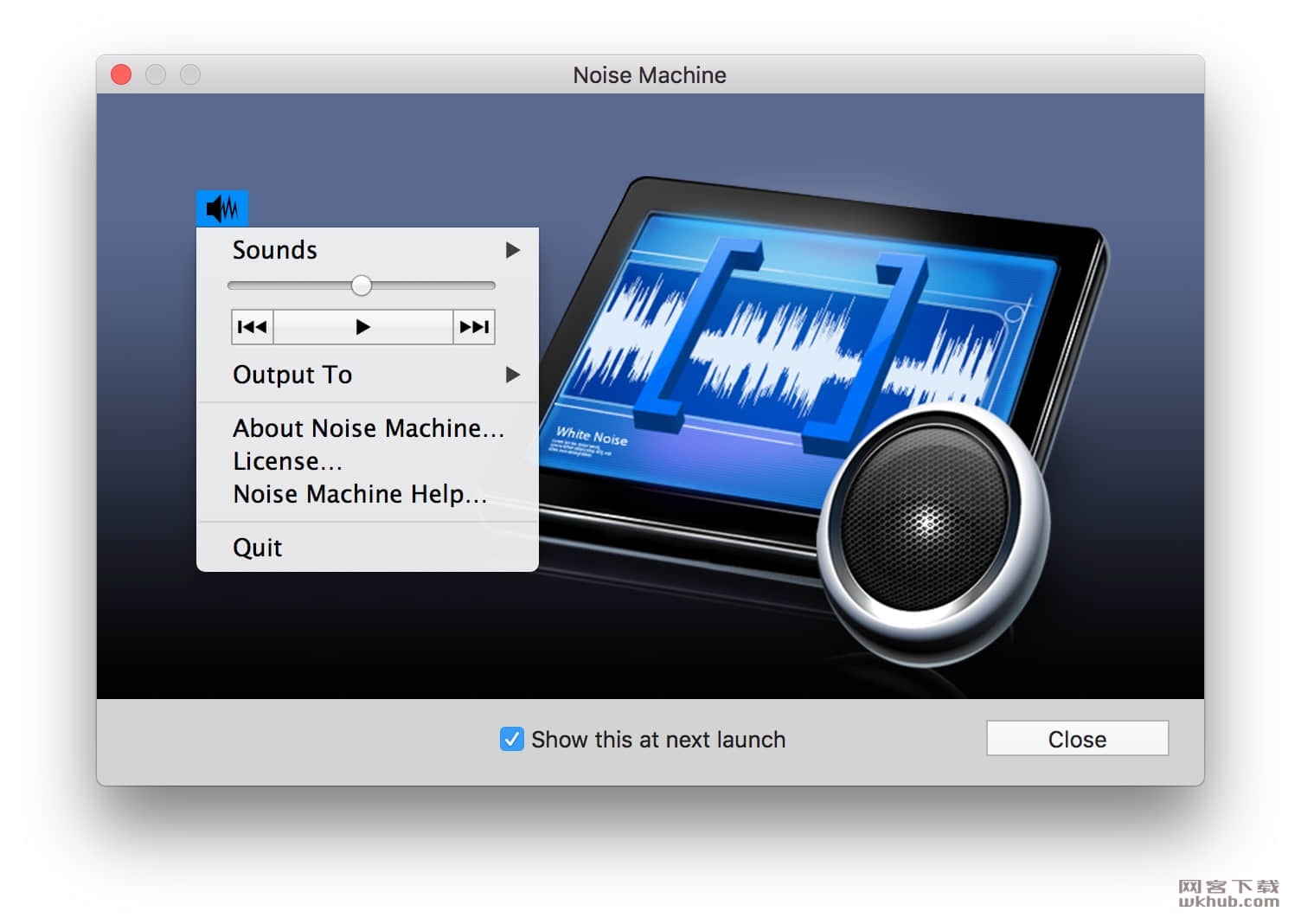This screenshot has height=924, width=1301.
Task: Open the Output To submenu
Action: click(x=368, y=375)
